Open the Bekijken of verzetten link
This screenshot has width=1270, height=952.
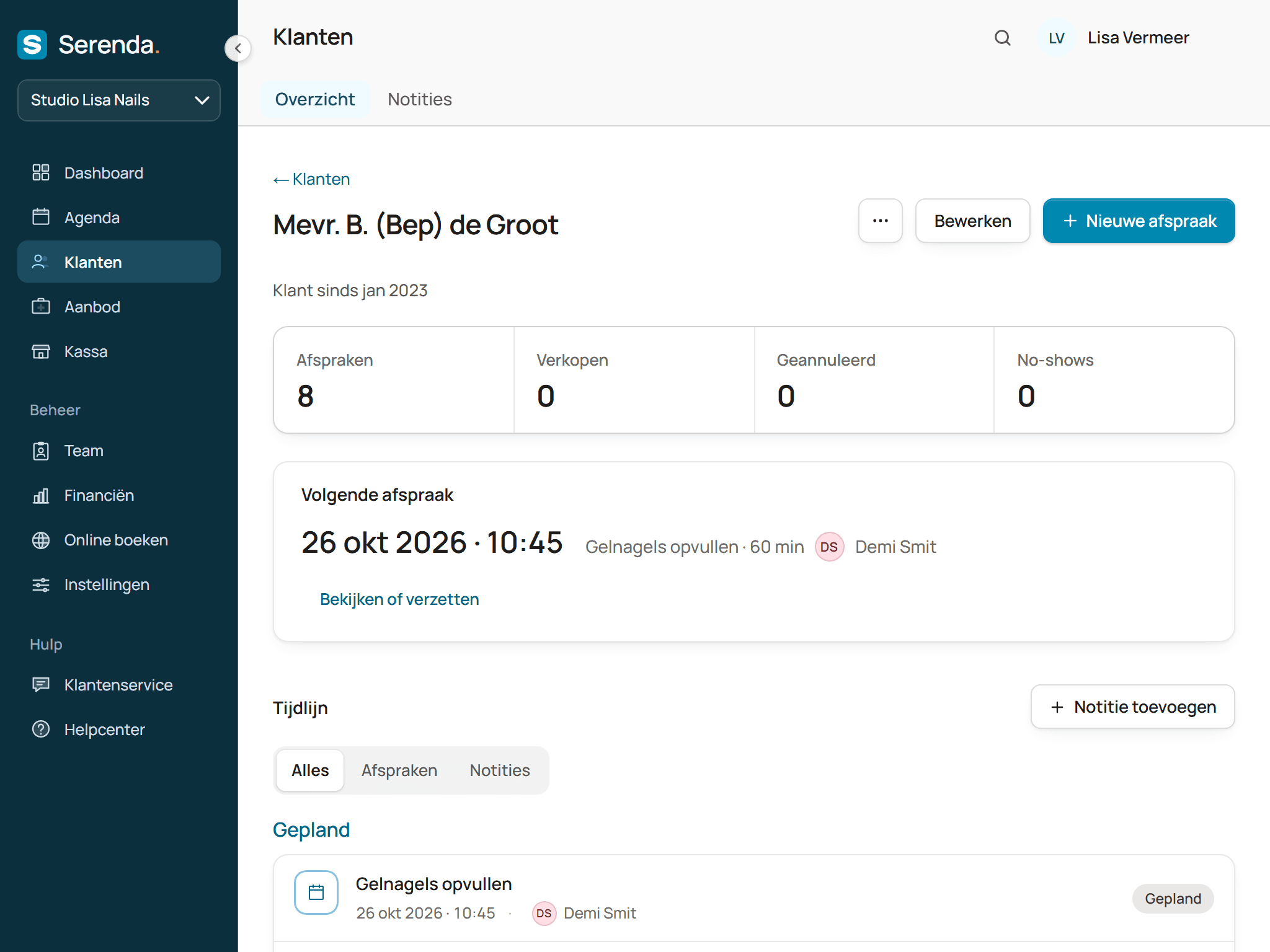tap(399, 599)
